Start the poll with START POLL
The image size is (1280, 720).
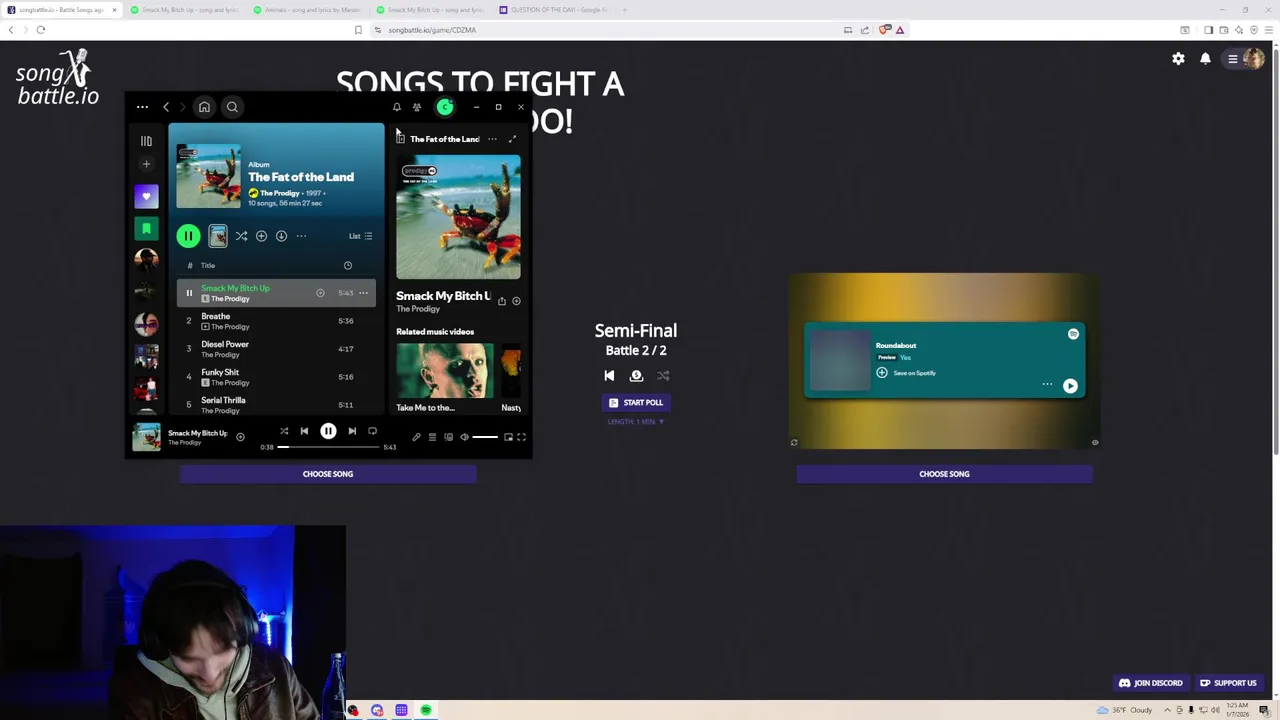coord(636,402)
